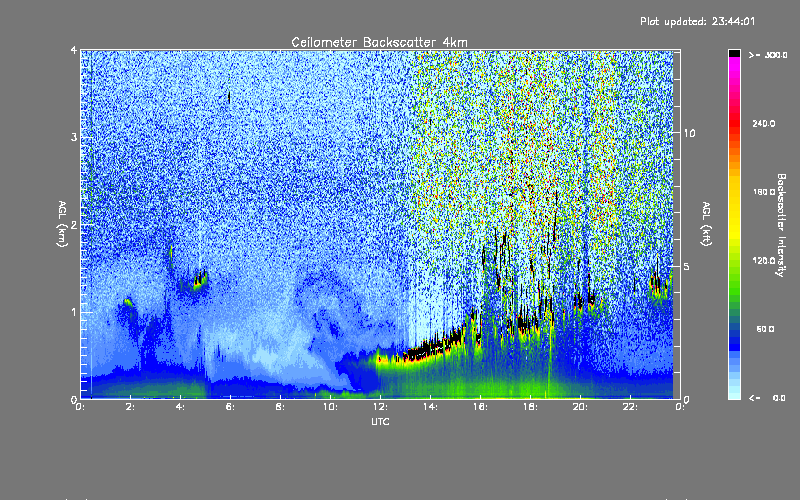
Task: Click the '12:' UTC tick label
Action: (x=380, y=407)
